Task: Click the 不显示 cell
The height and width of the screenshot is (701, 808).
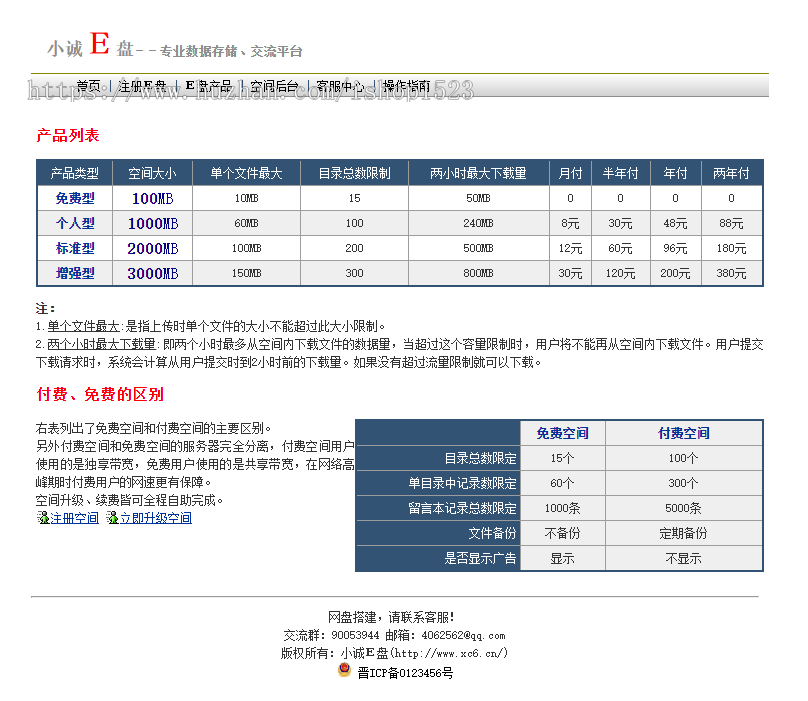Action: coord(684,558)
